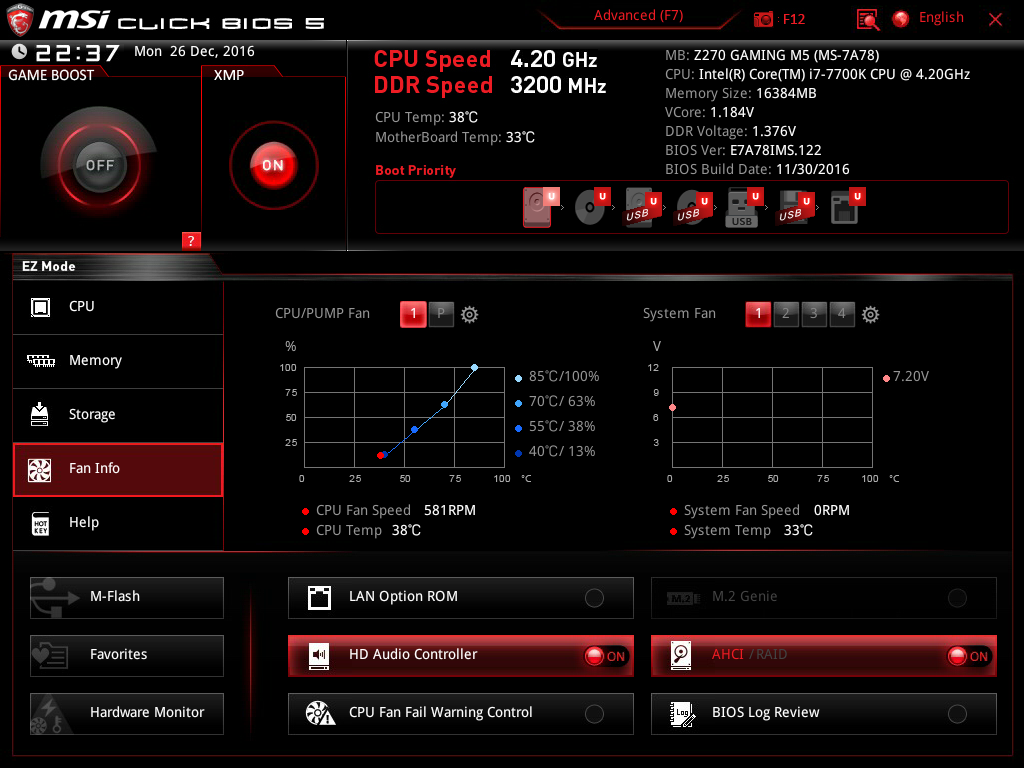Open the Help hotkey section
1024x768 pixels.
[118, 524]
